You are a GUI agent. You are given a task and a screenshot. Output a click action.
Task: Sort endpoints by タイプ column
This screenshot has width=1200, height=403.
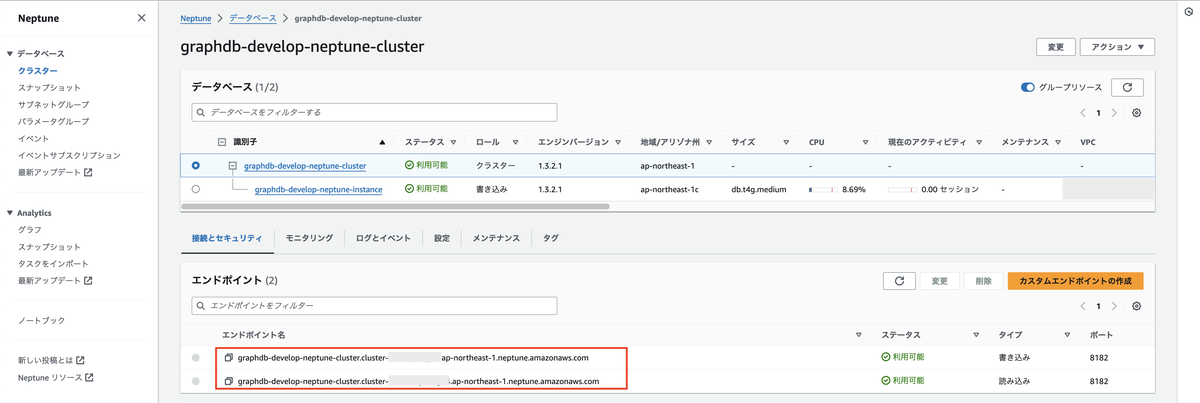point(1068,335)
